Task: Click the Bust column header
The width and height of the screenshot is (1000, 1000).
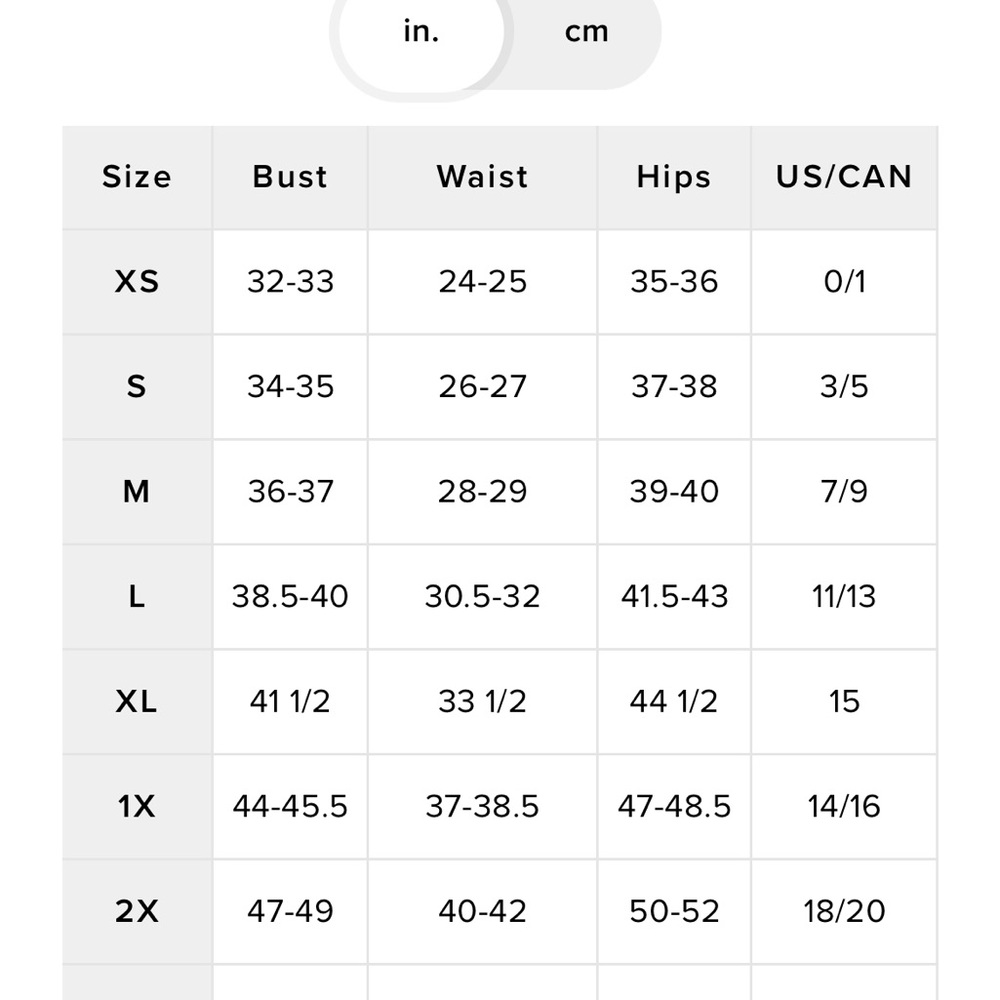Action: click(290, 177)
